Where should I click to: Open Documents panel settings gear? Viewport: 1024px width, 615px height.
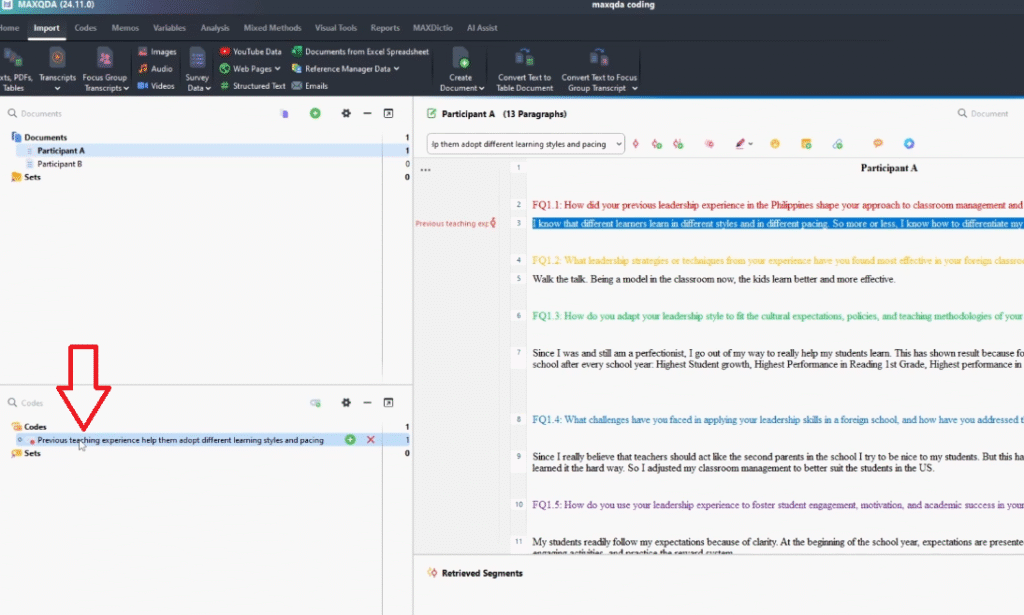click(346, 114)
